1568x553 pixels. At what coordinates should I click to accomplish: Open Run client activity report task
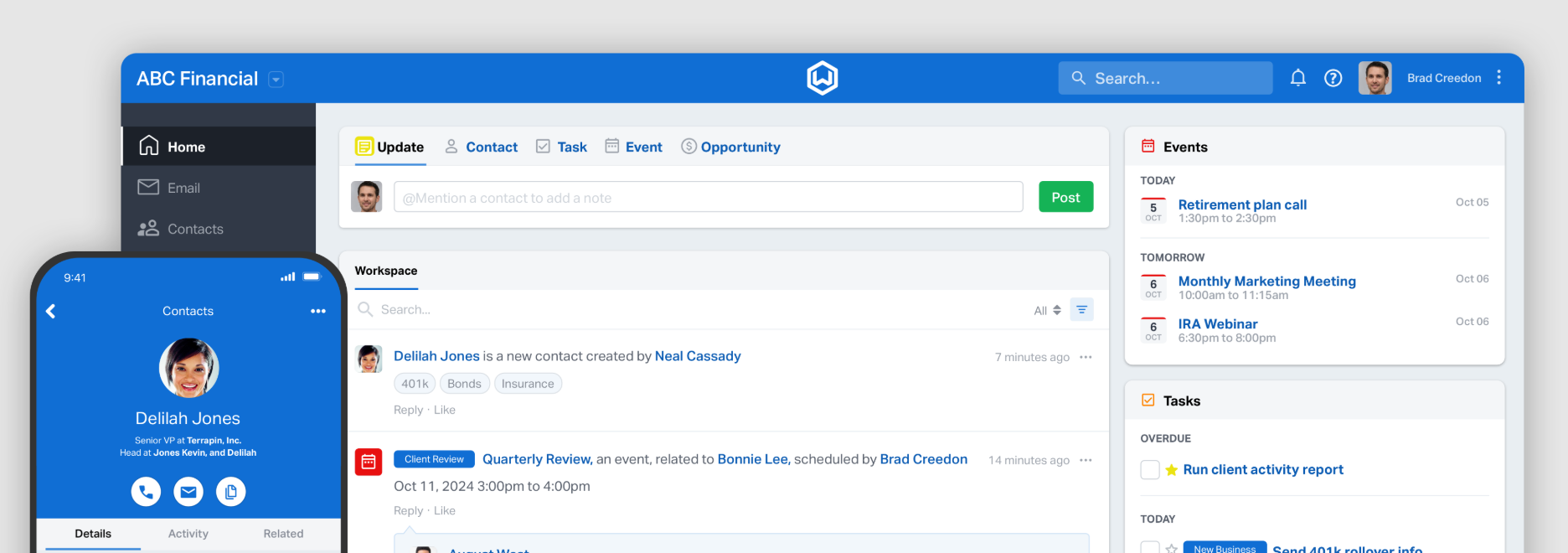point(1263,469)
